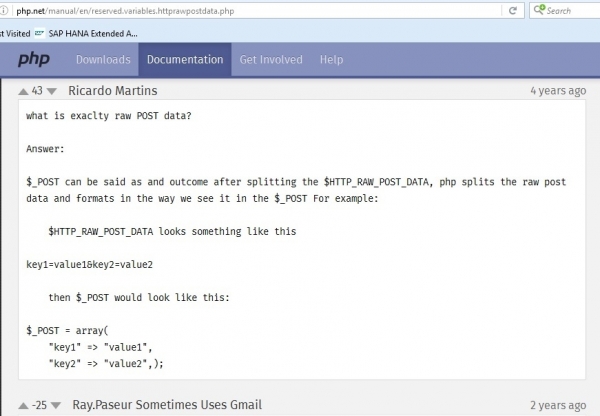Image resolution: width=600 pixels, height=416 pixels.
Task: Reload the page with the refresh icon
Action: coord(513,10)
